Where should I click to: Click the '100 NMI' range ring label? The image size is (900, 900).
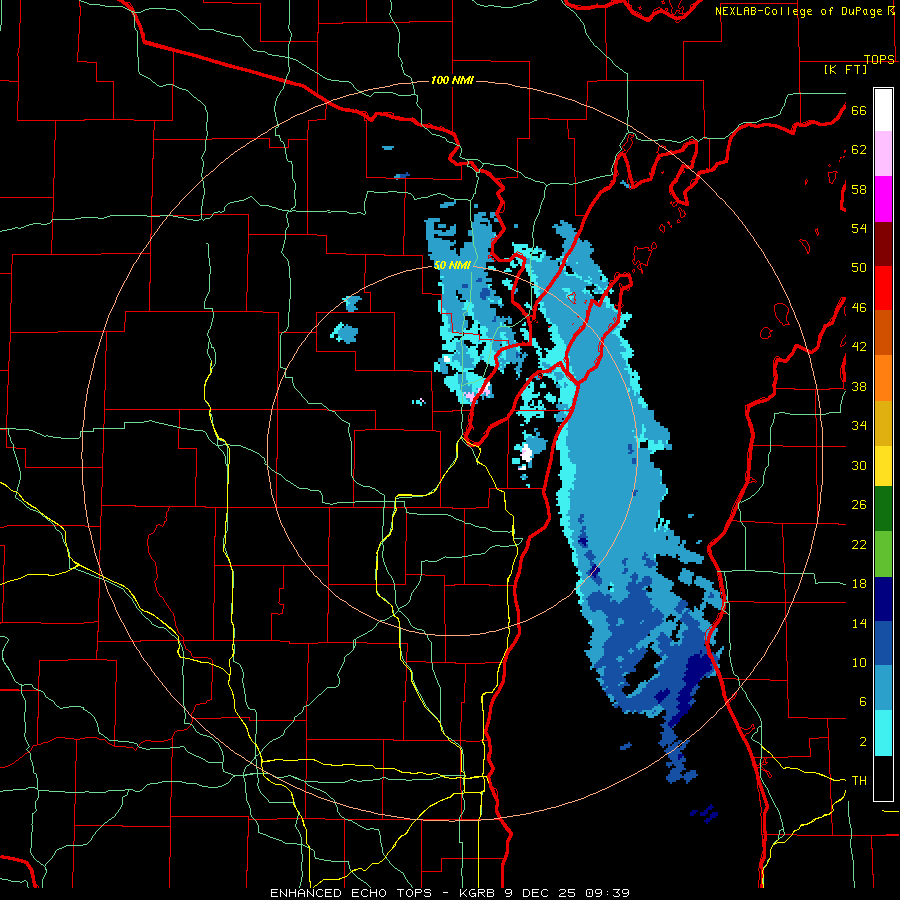pyautogui.click(x=452, y=80)
